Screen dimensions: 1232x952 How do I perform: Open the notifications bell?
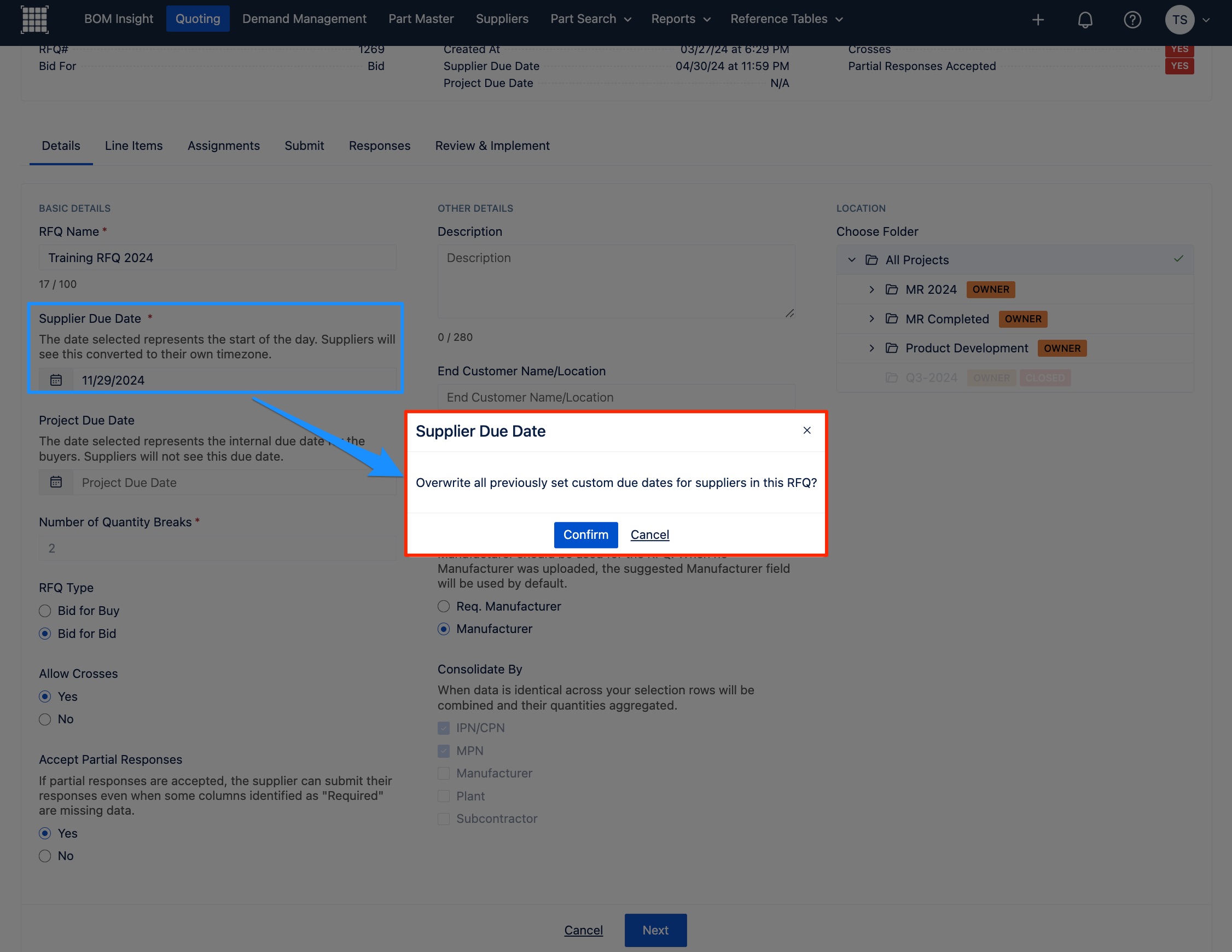coord(1085,20)
